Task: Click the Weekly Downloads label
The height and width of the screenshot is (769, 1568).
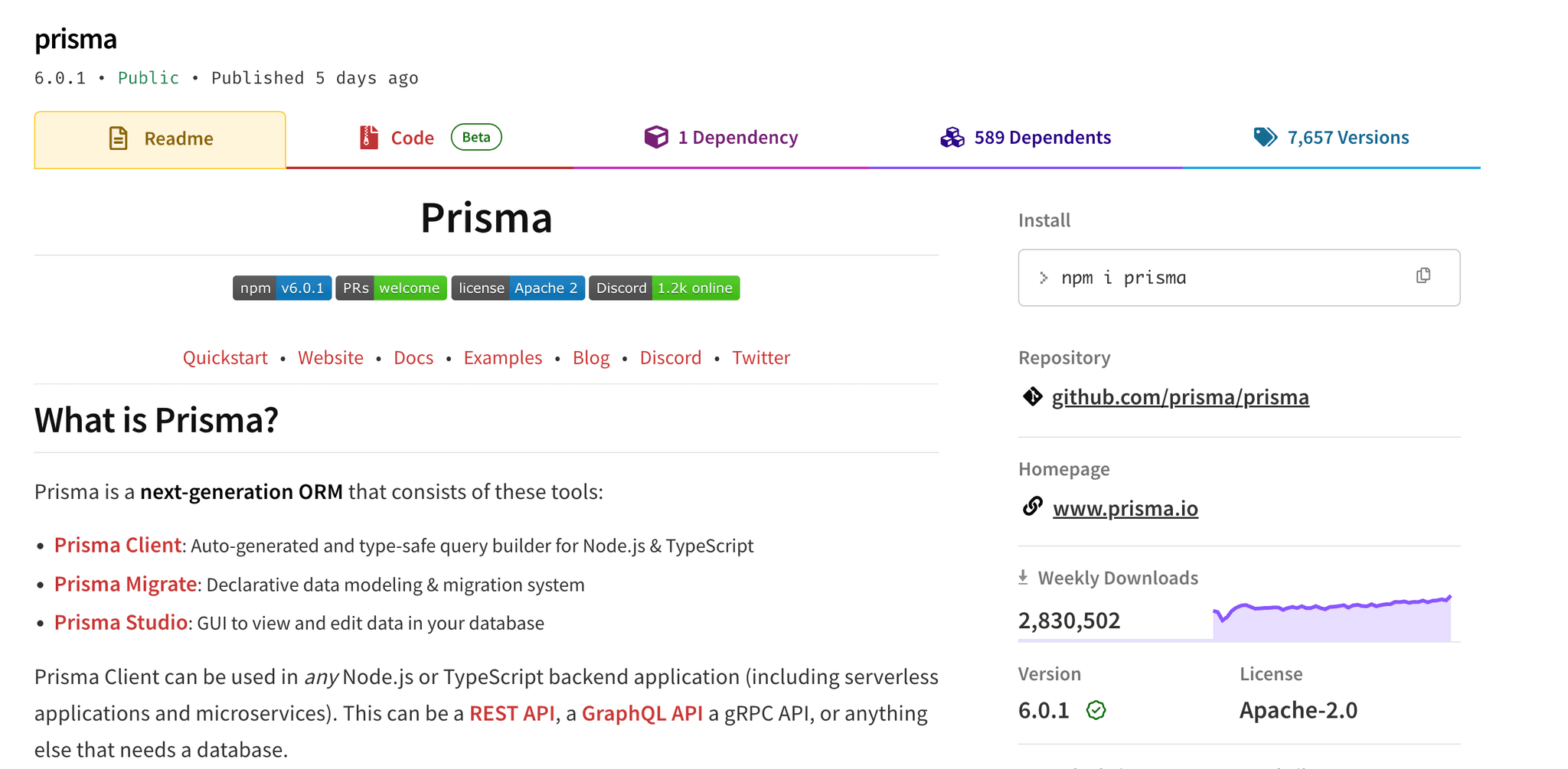Action: [1118, 578]
